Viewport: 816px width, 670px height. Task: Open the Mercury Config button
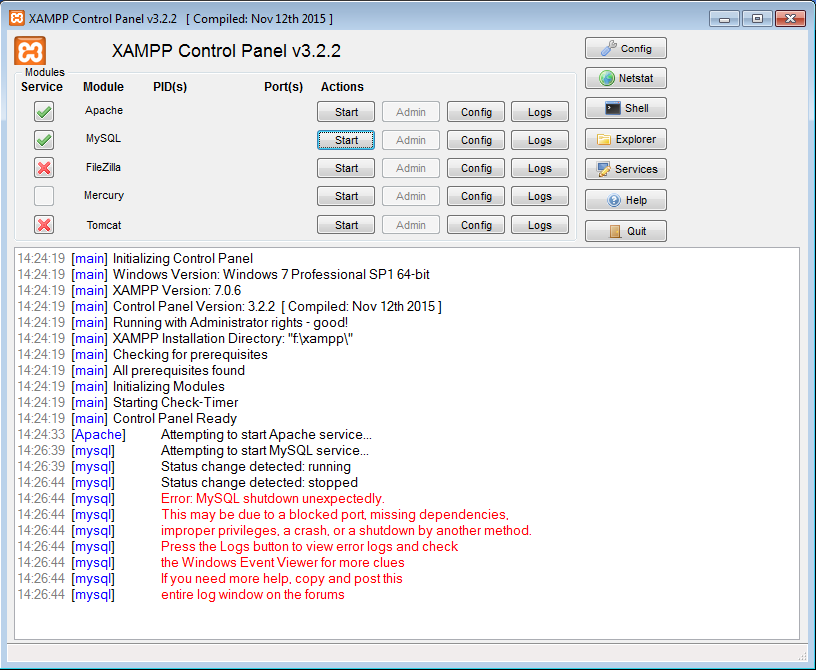[476, 196]
